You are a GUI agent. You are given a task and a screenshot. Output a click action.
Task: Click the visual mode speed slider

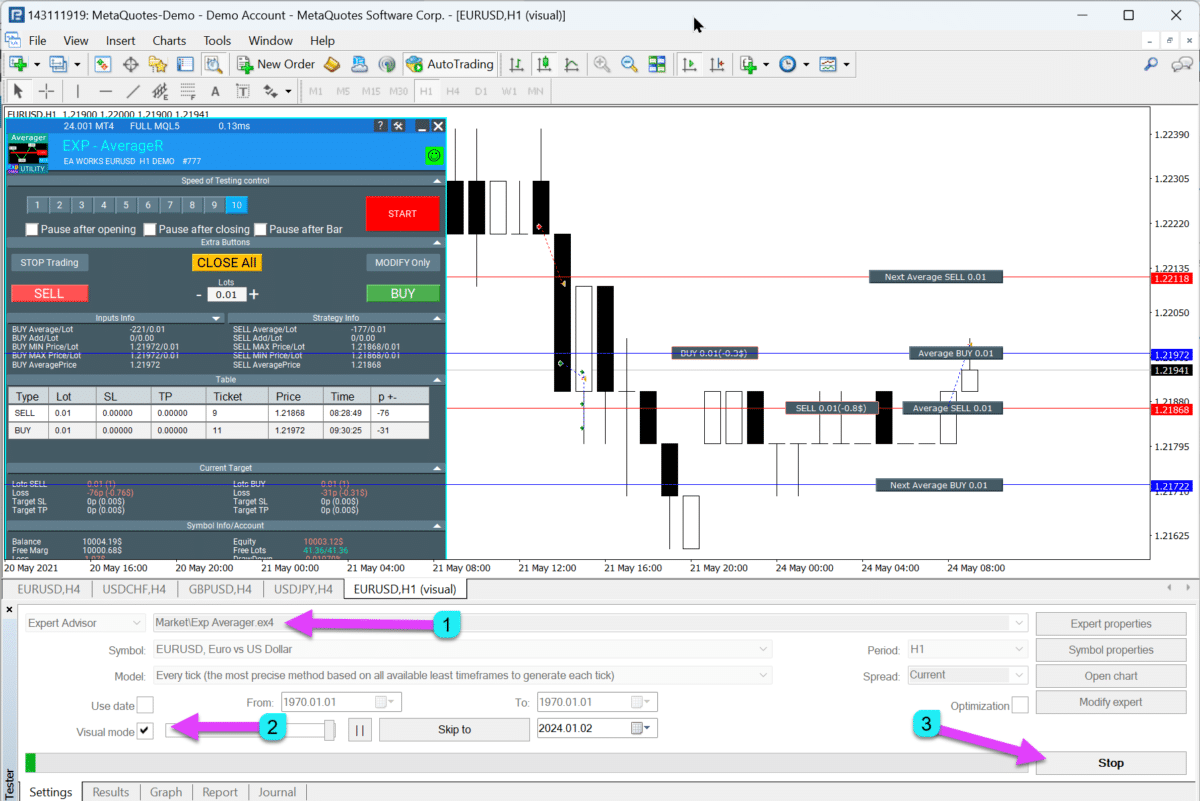[x=250, y=730]
